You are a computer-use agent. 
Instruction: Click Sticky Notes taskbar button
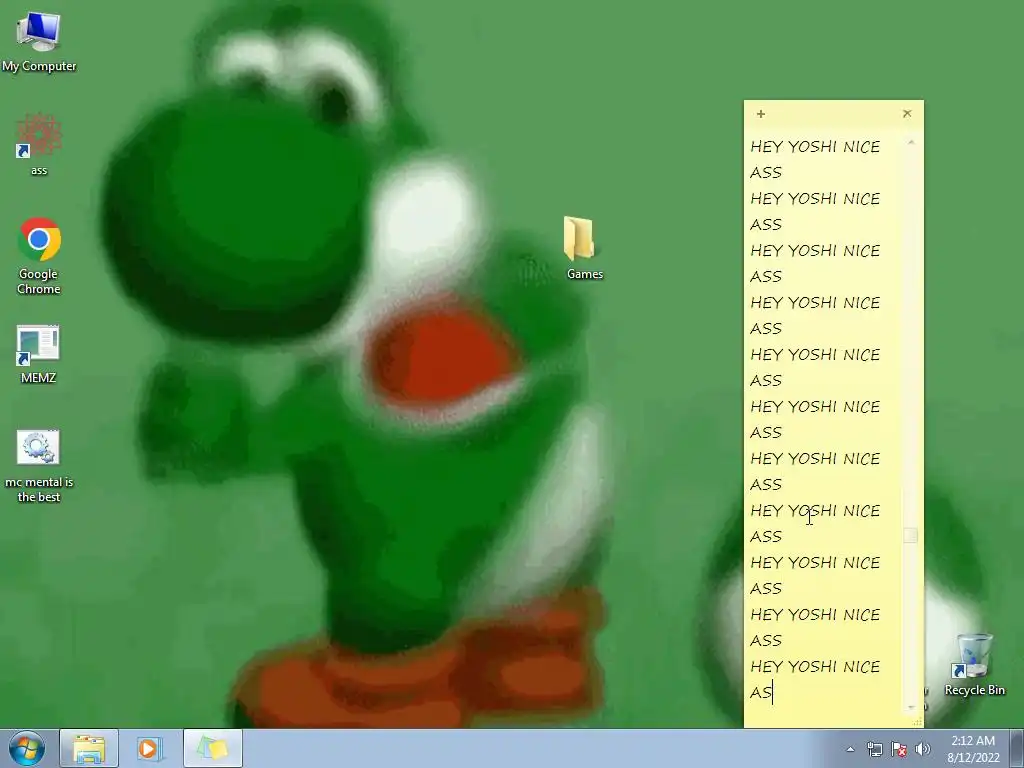(213, 748)
